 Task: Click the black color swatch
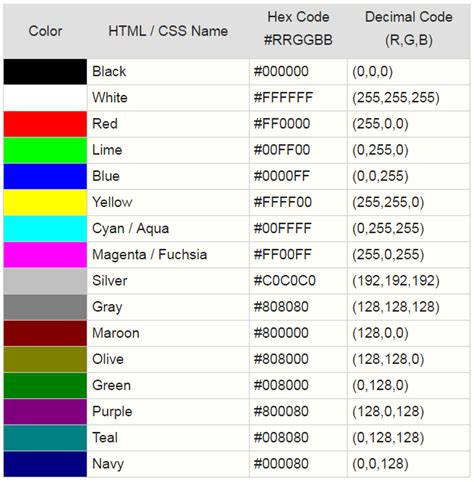click(45, 71)
